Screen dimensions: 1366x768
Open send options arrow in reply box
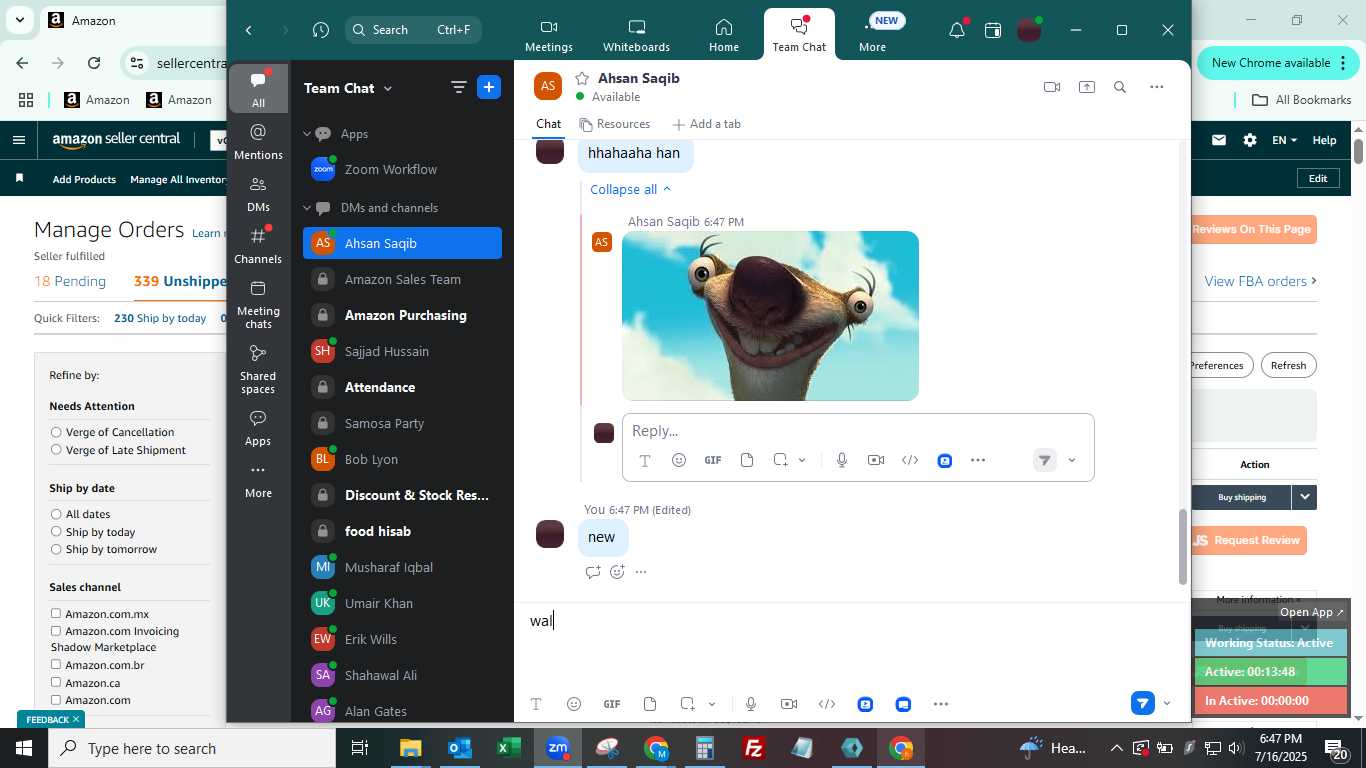tap(1072, 460)
